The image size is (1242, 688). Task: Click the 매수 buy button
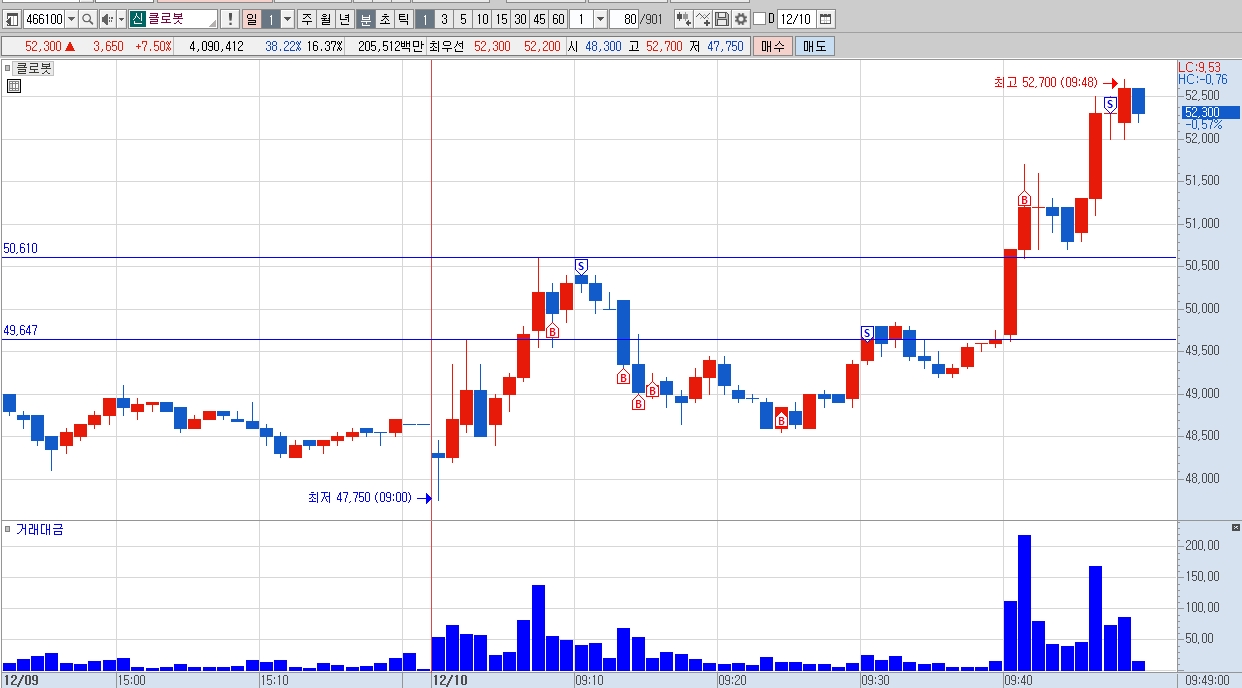coord(772,46)
